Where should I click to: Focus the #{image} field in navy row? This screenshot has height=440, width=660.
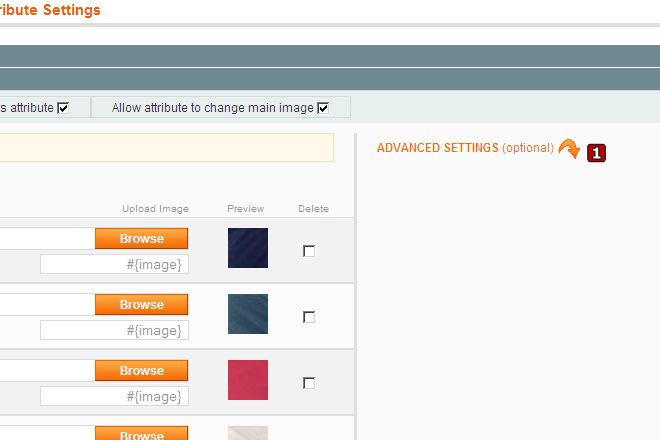(x=114, y=265)
